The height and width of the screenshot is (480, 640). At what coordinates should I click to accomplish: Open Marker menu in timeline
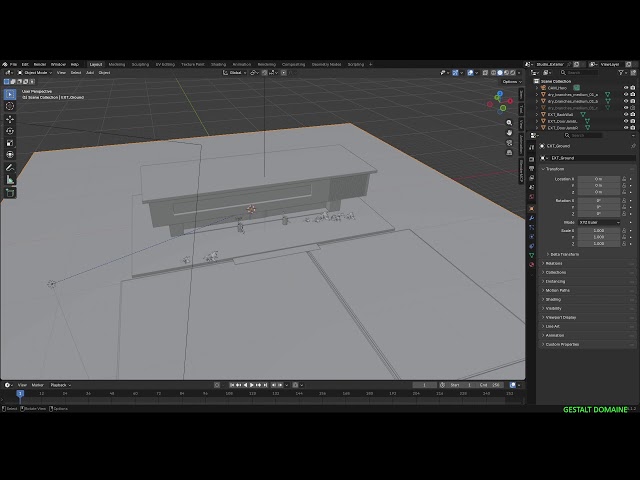[x=38, y=385]
